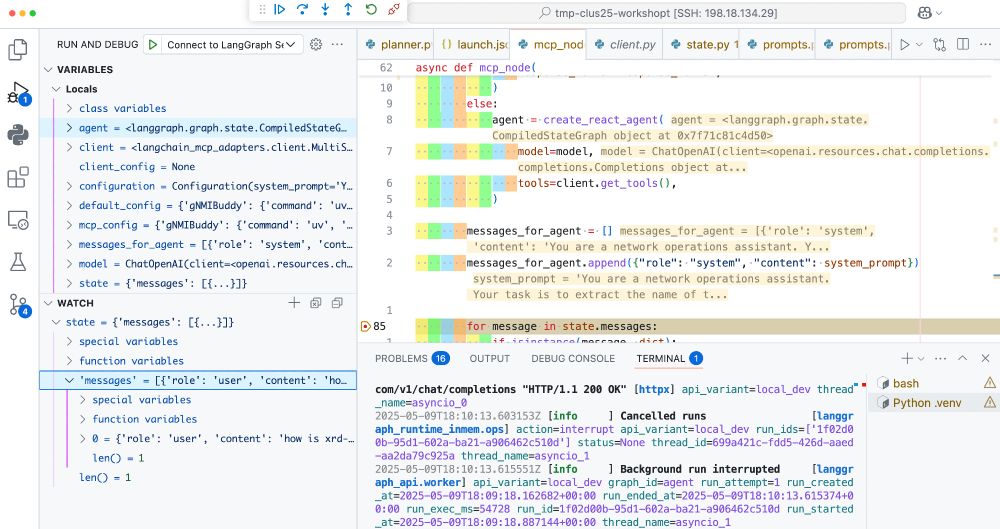Restart the debug session
Viewport: 1000px width, 529px height.
(371, 10)
